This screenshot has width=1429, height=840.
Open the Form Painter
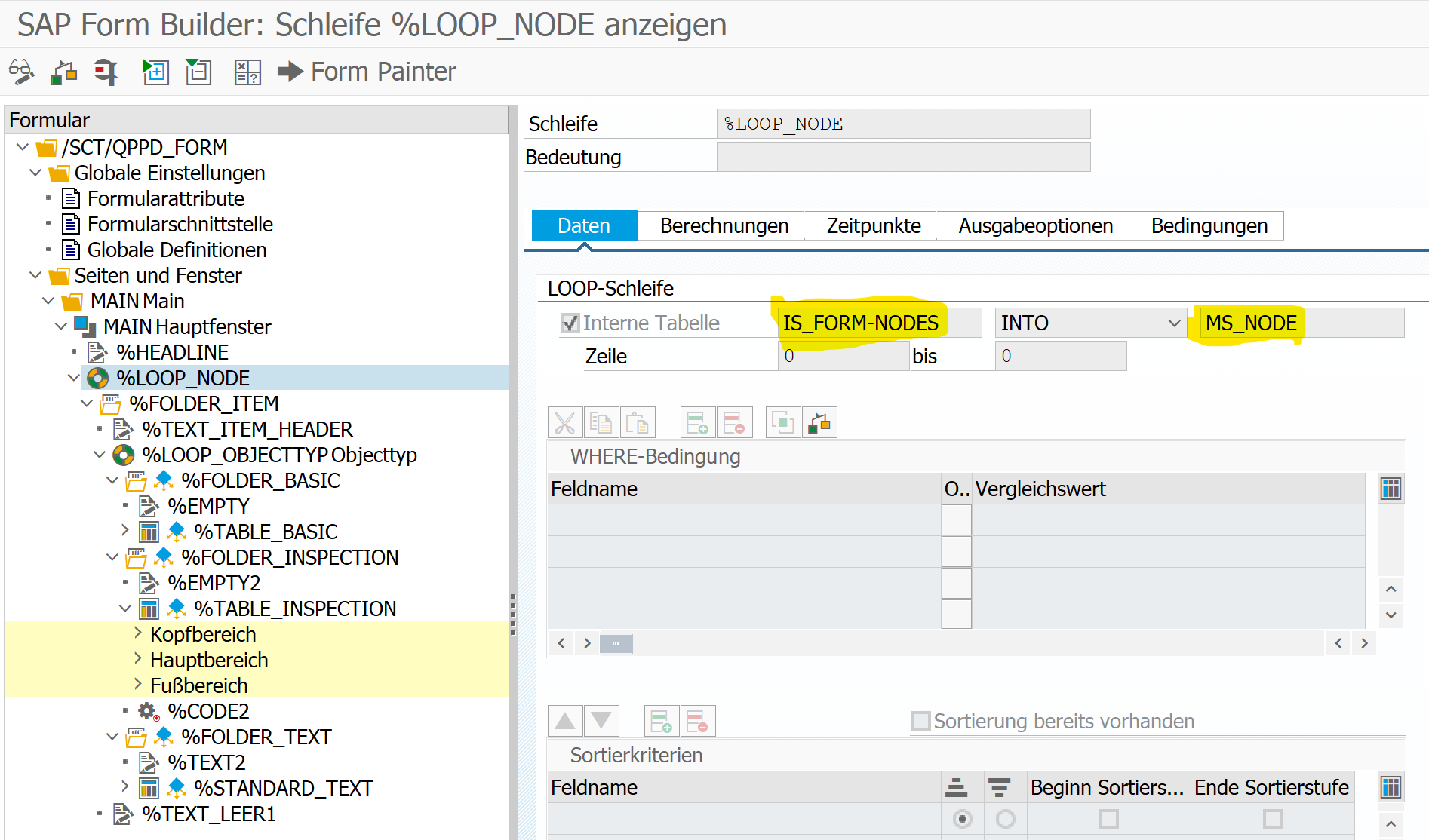367,72
